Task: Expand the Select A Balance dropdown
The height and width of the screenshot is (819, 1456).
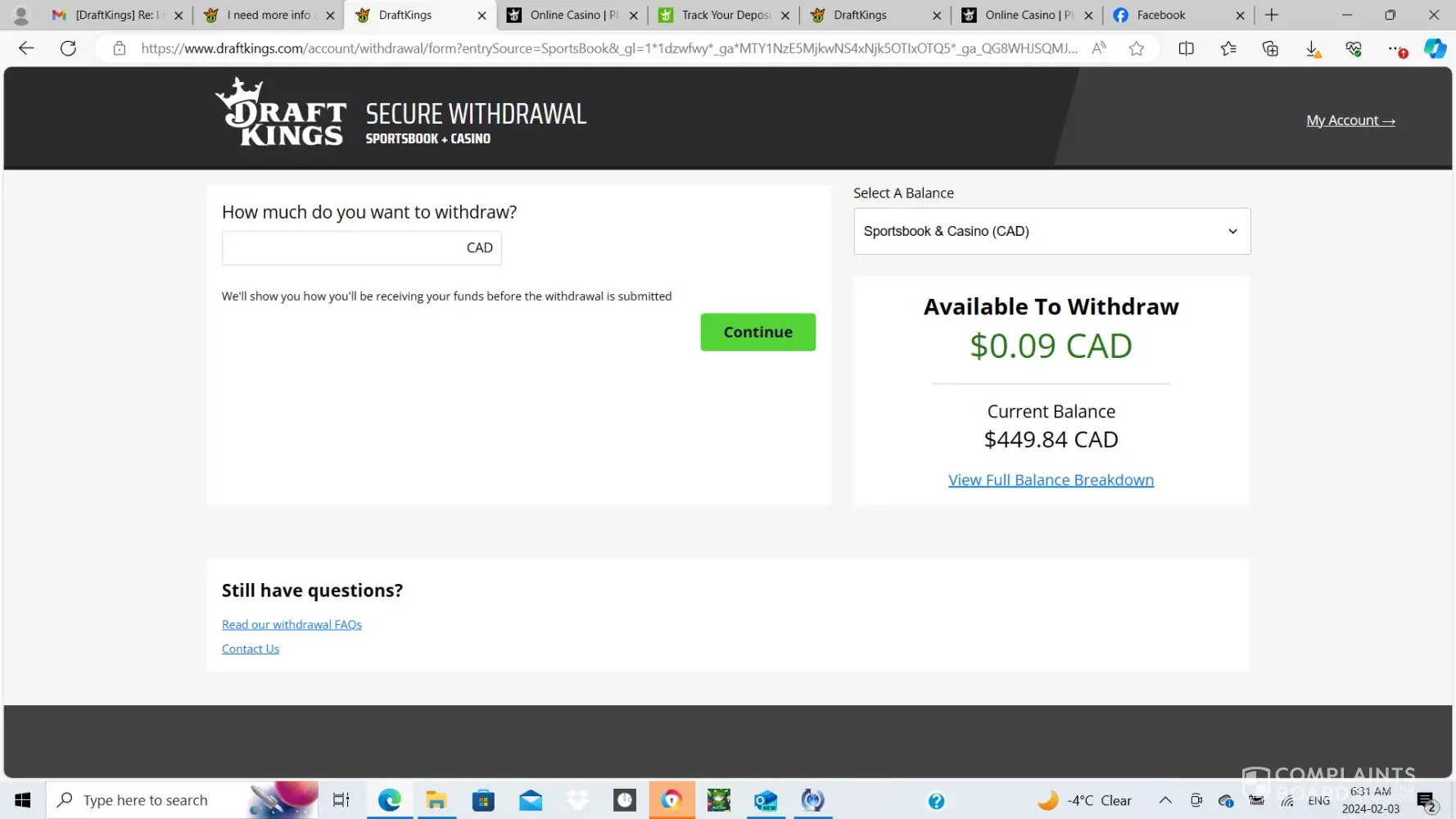Action: 1051,231
